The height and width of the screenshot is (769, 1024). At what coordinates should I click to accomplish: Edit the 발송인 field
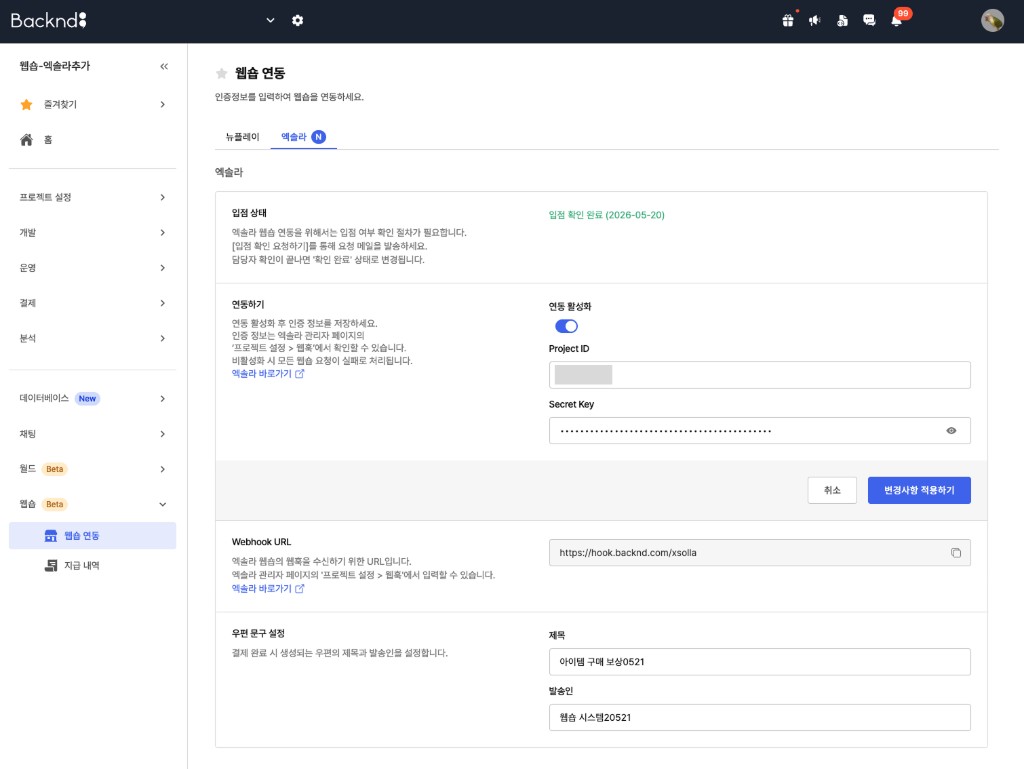pos(760,717)
